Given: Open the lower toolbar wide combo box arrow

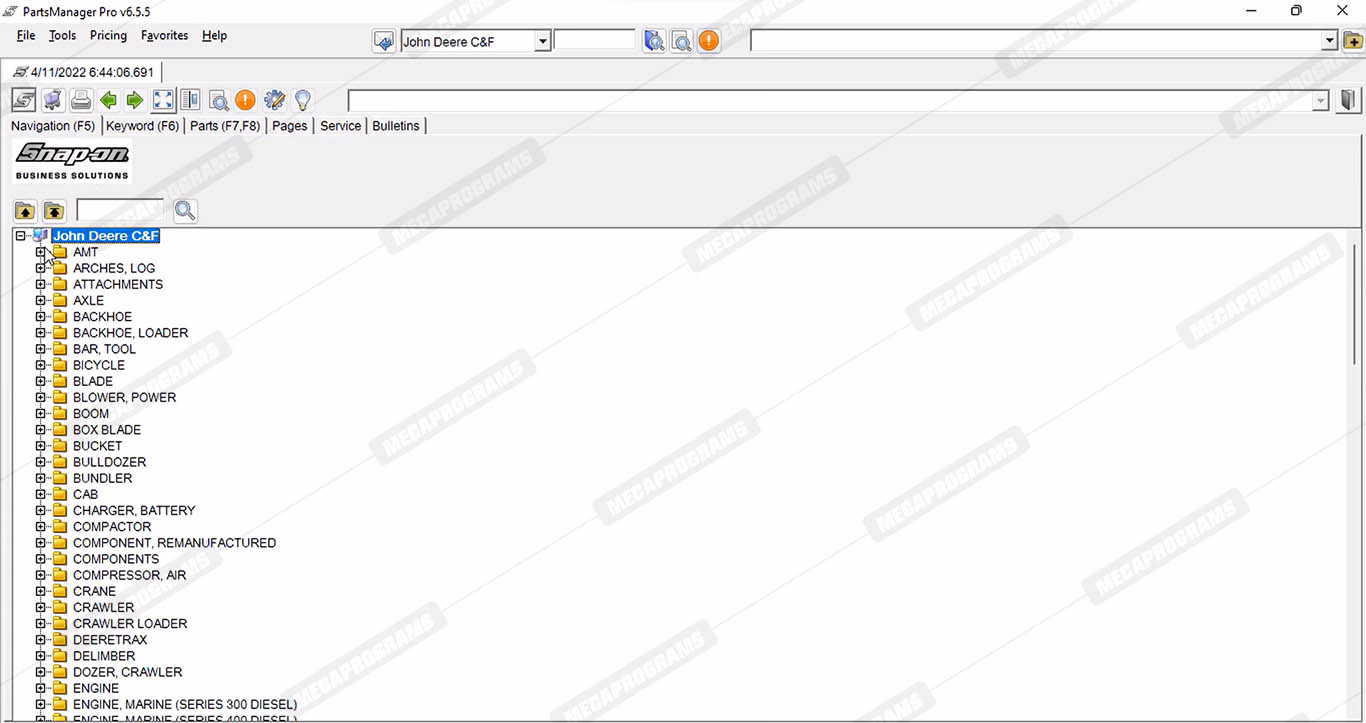Looking at the screenshot, I should tap(1321, 101).
